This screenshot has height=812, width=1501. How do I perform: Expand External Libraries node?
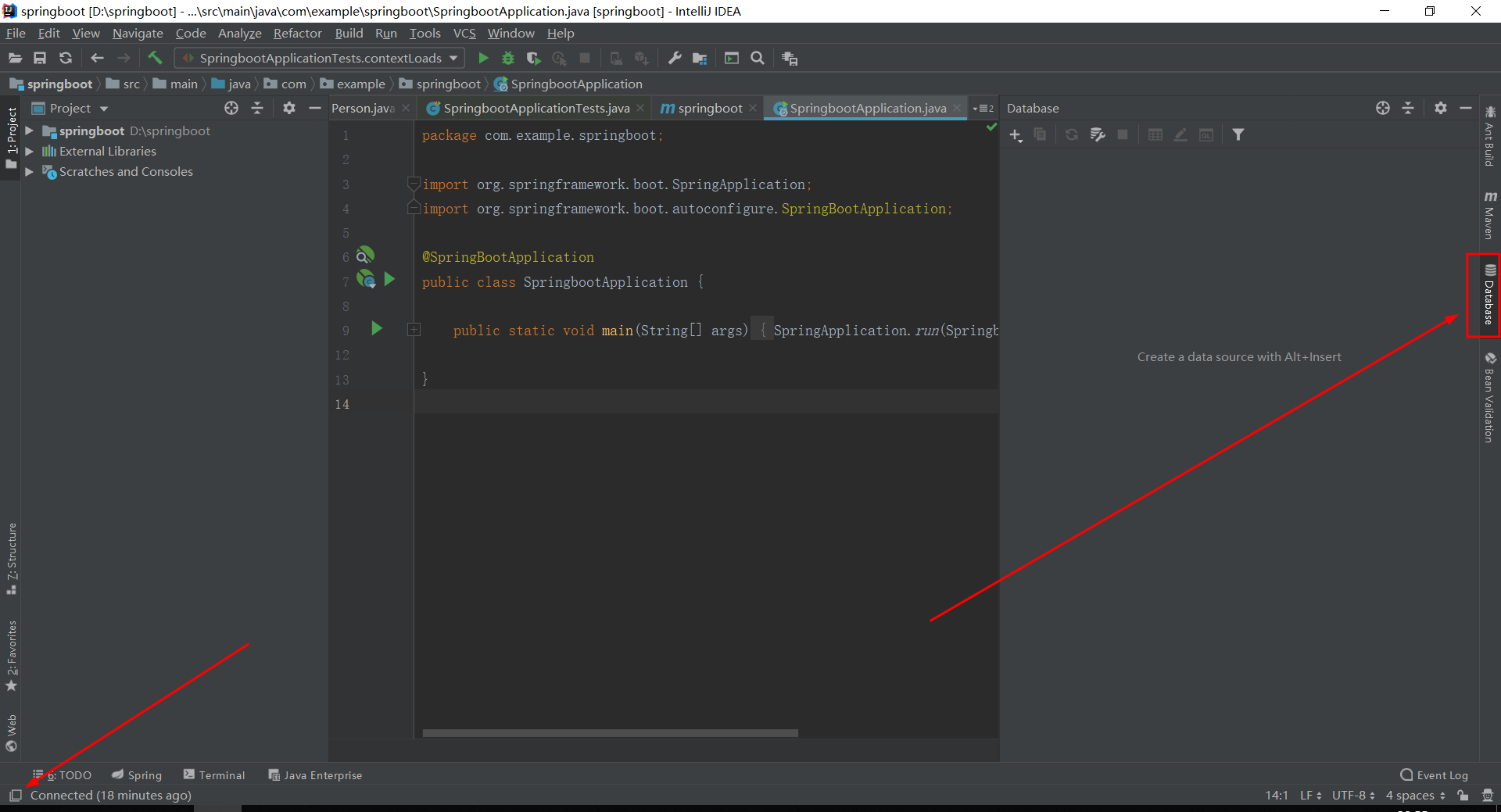pyautogui.click(x=29, y=151)
